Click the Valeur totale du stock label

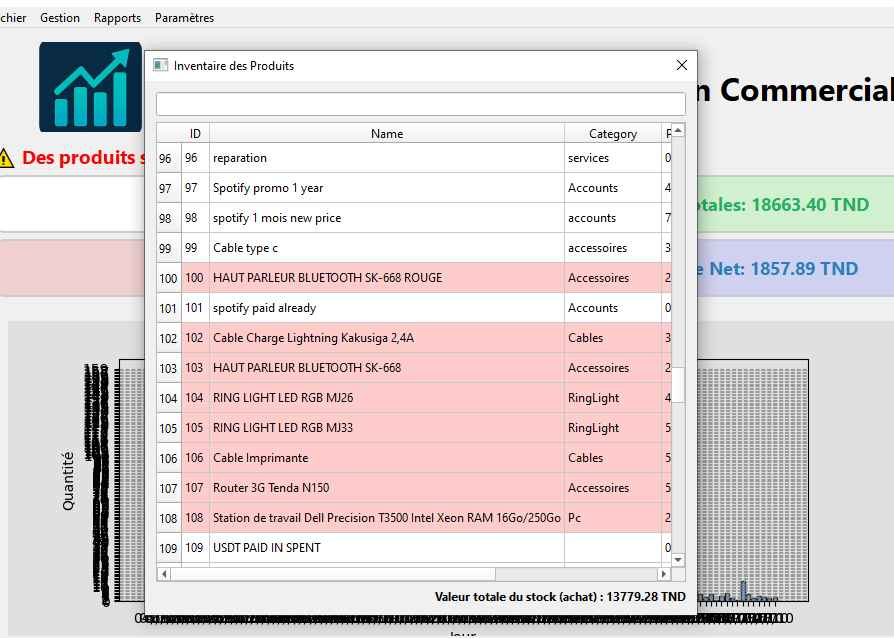click(560, 597)
